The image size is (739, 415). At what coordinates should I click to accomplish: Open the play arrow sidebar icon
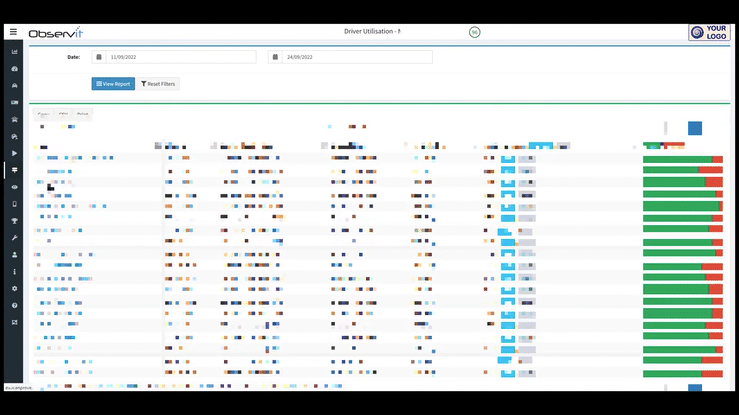pos(15,153)
